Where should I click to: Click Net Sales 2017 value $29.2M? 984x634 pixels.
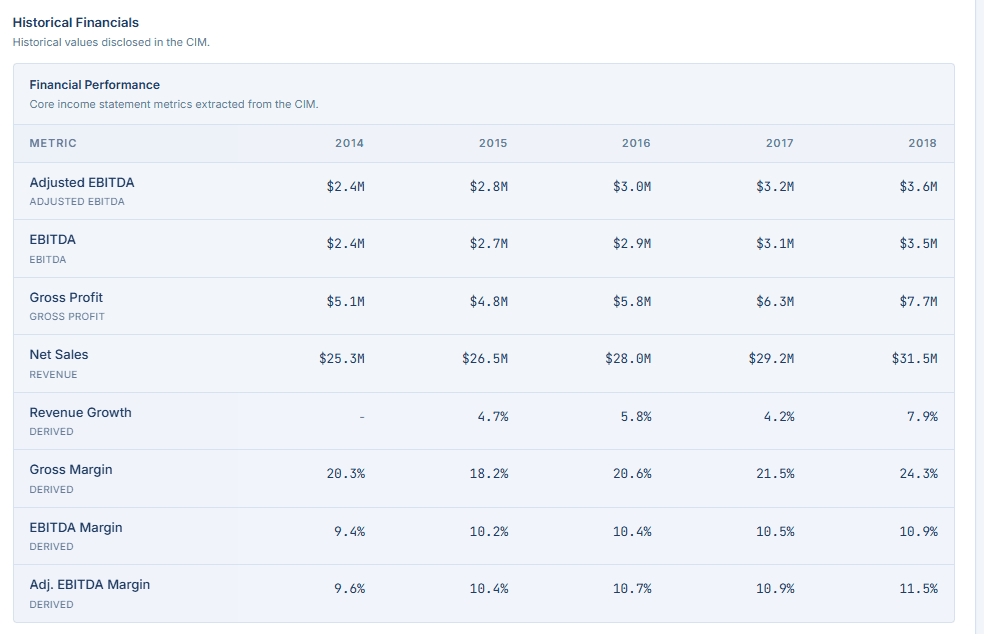click(771, 358)
